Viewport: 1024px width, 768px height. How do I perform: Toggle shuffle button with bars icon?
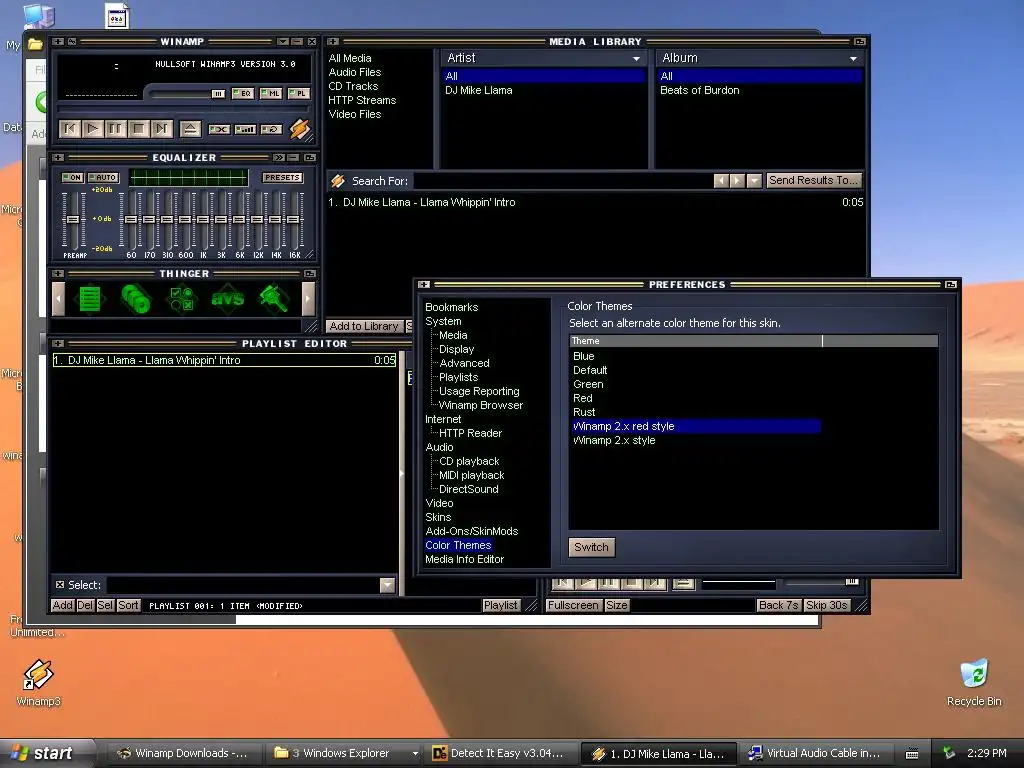[245, 129]
